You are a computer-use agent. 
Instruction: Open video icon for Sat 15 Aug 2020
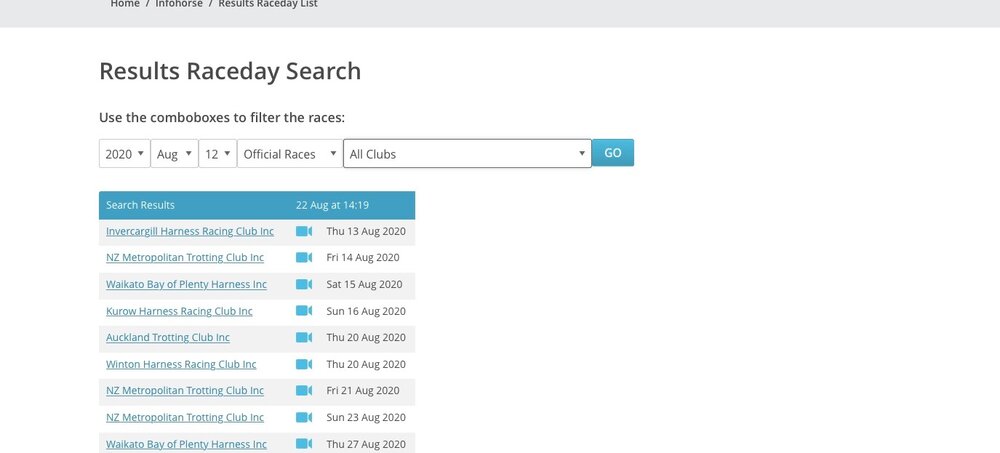(304, 284)
